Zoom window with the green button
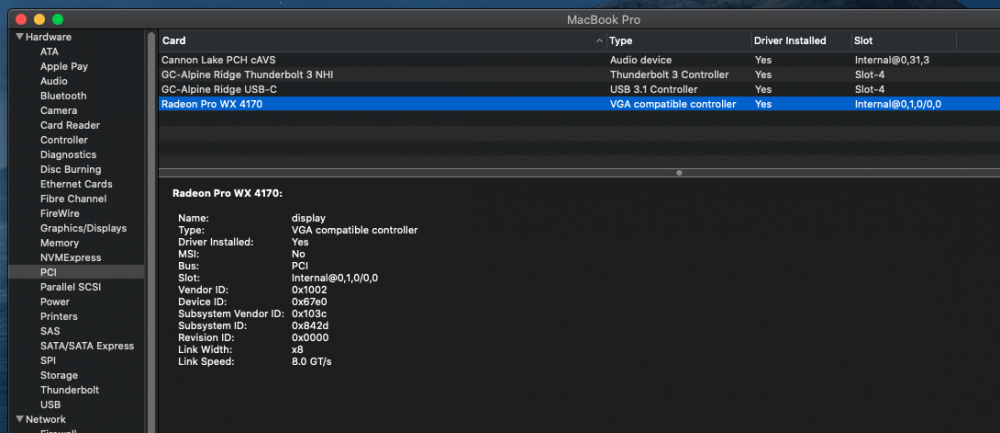This screenshot has width=1000, height=433. (x=58, y=20)
